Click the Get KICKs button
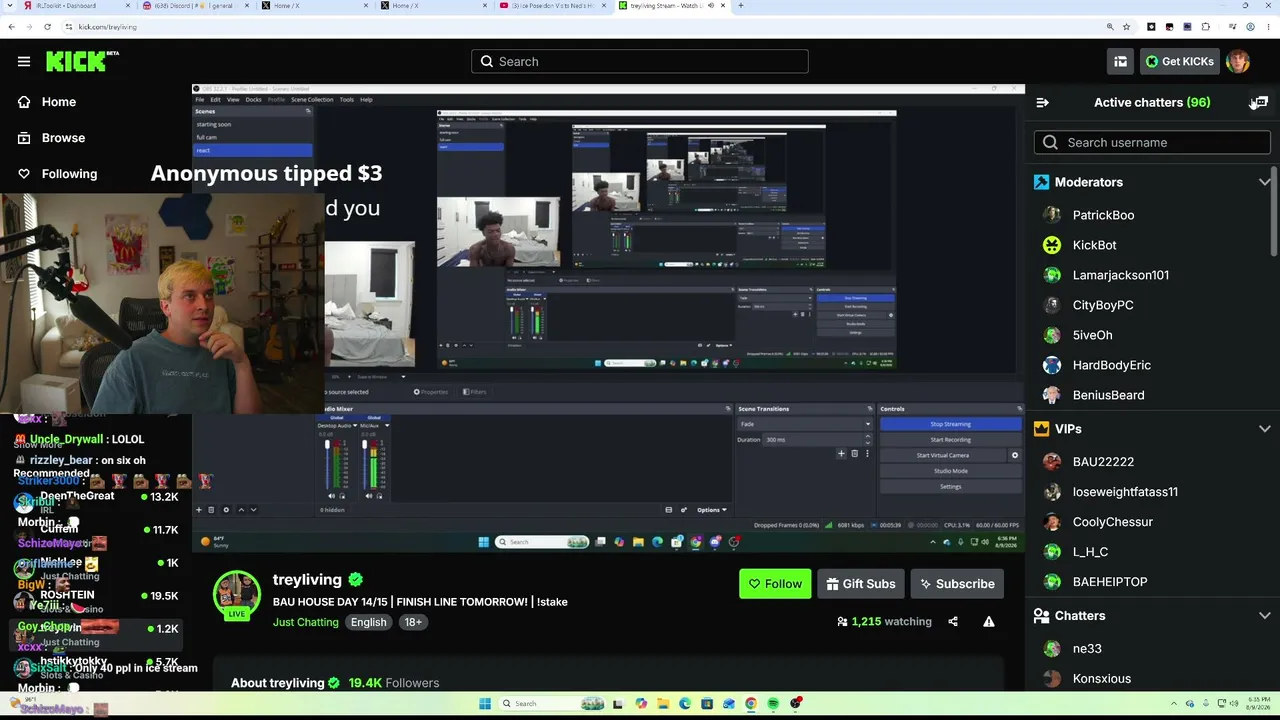 tap(1178, 61)
